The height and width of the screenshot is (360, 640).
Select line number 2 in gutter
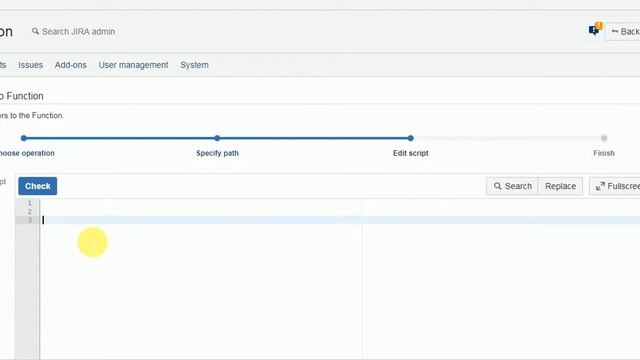point(29,211)
